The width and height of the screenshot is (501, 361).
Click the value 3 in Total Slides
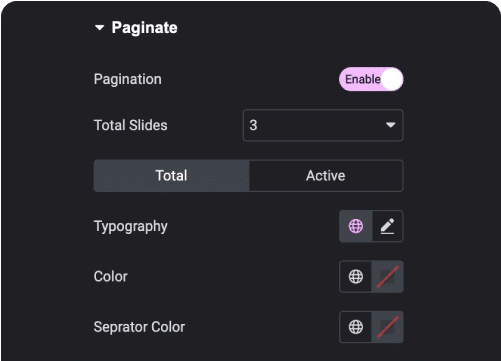[253, 125]
